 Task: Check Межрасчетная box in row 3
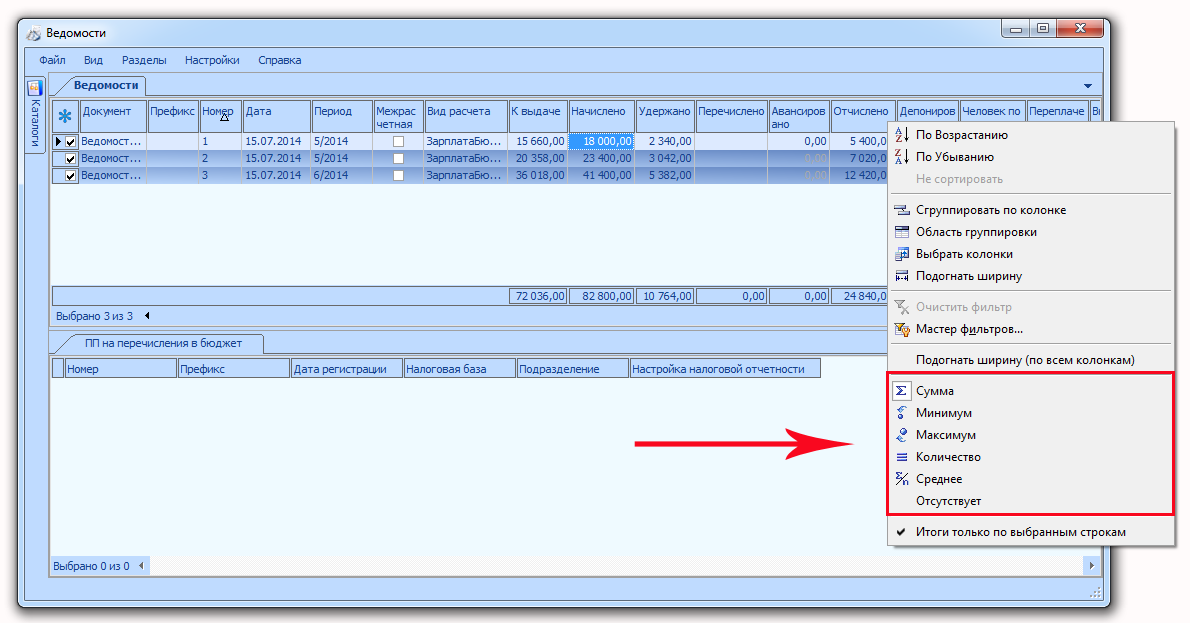(x=398, y=175)
